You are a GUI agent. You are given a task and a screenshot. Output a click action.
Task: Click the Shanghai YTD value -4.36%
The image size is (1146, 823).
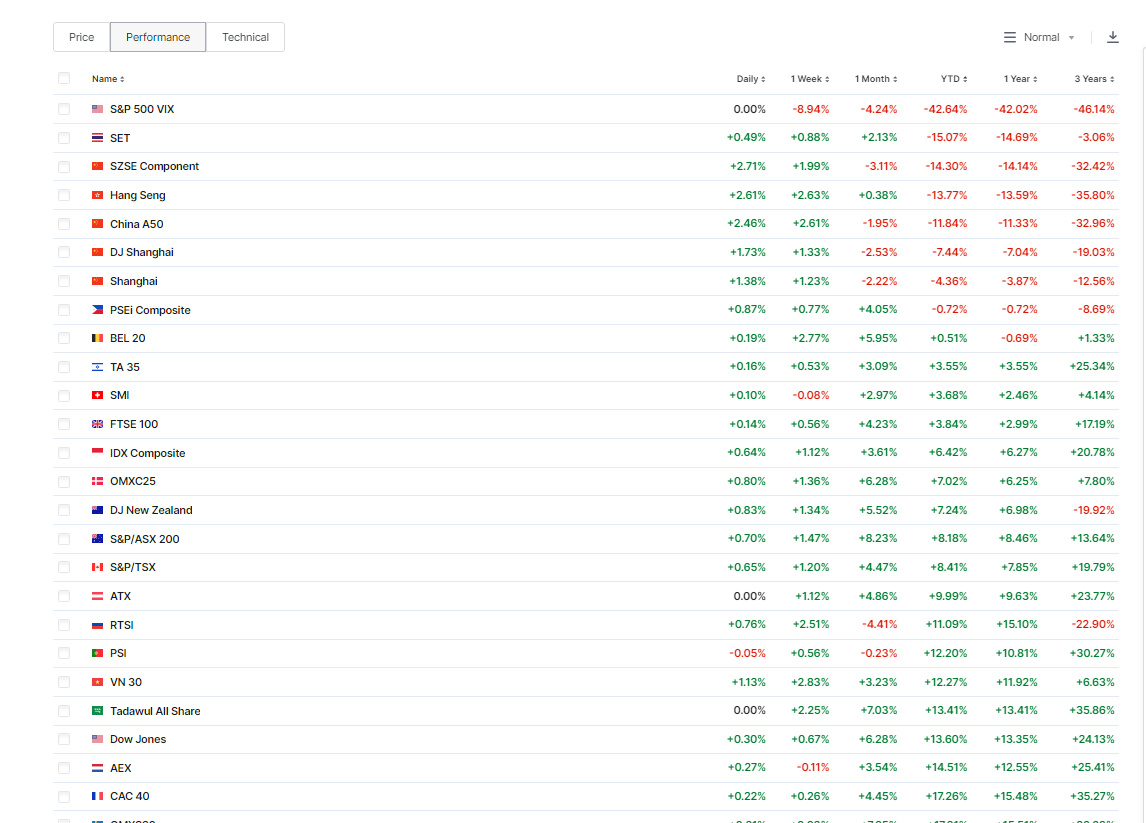(949, 281)
